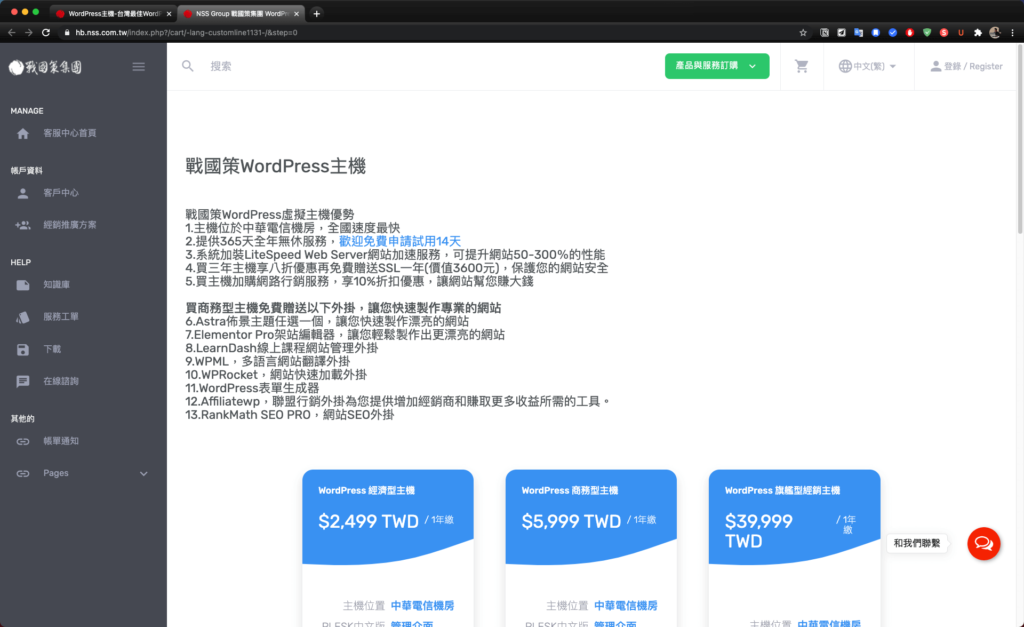Click the ticket icon for 服務工單
Image resolution: width=1024 pixels, height=627 pixels.
tap(23, 317)
